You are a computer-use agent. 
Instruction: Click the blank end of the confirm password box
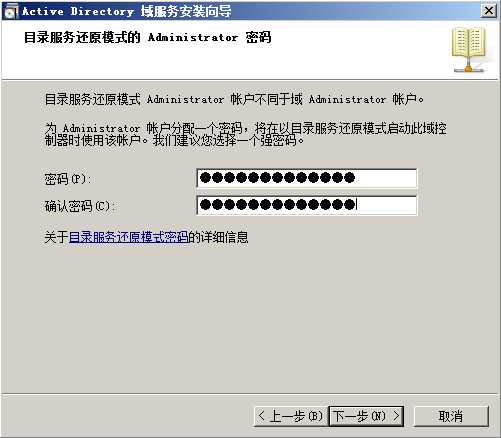(386, 205)
